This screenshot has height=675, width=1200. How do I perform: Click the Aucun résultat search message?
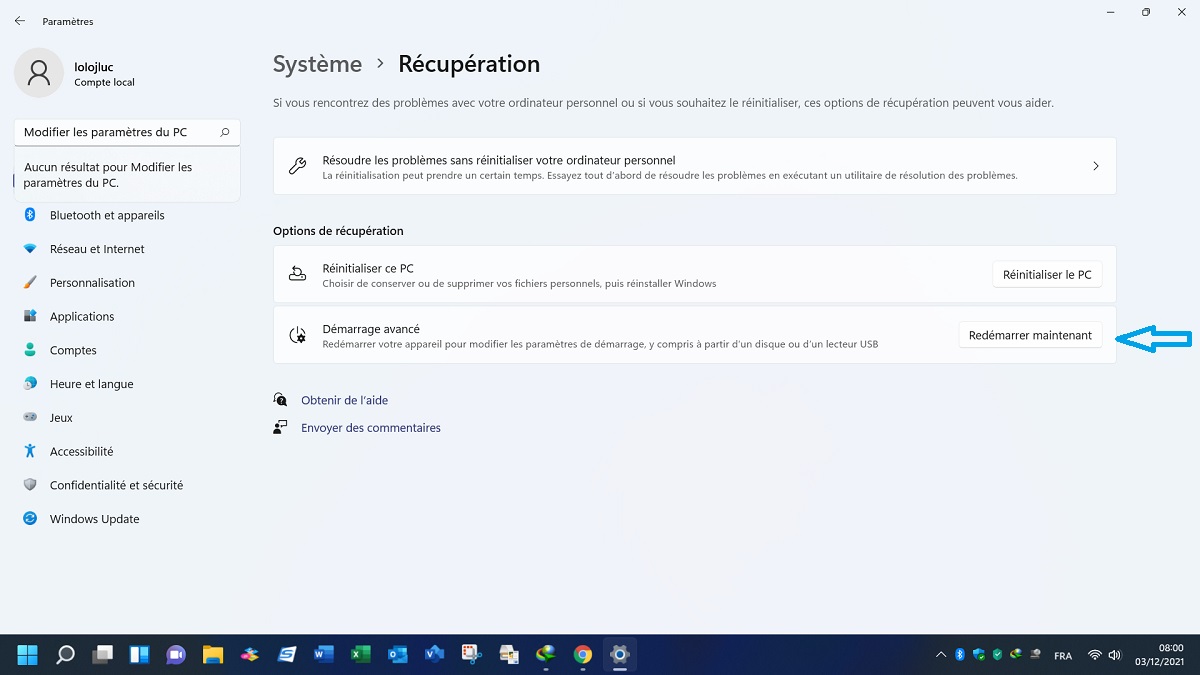[108, 175]
